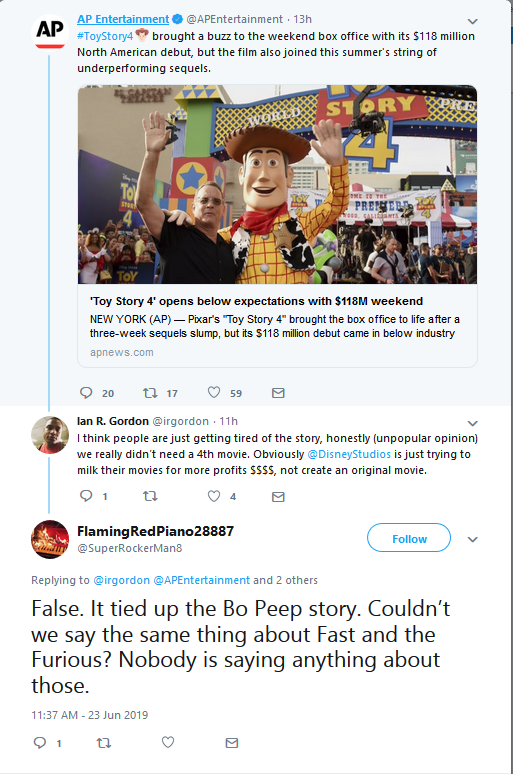Send AP Entertainment tweet via direct message
This screenshot has width=513, height=774.
pyautogui.click(x=278, y=393)
